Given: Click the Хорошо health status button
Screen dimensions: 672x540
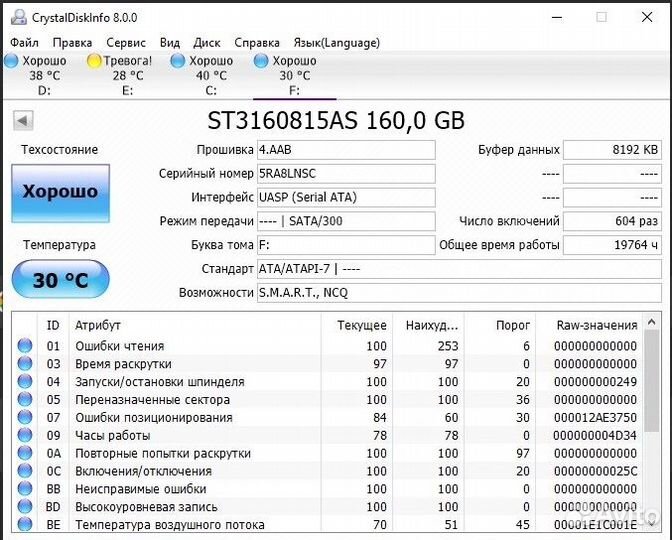Looking at the screenshot, I should coord(60,193).
